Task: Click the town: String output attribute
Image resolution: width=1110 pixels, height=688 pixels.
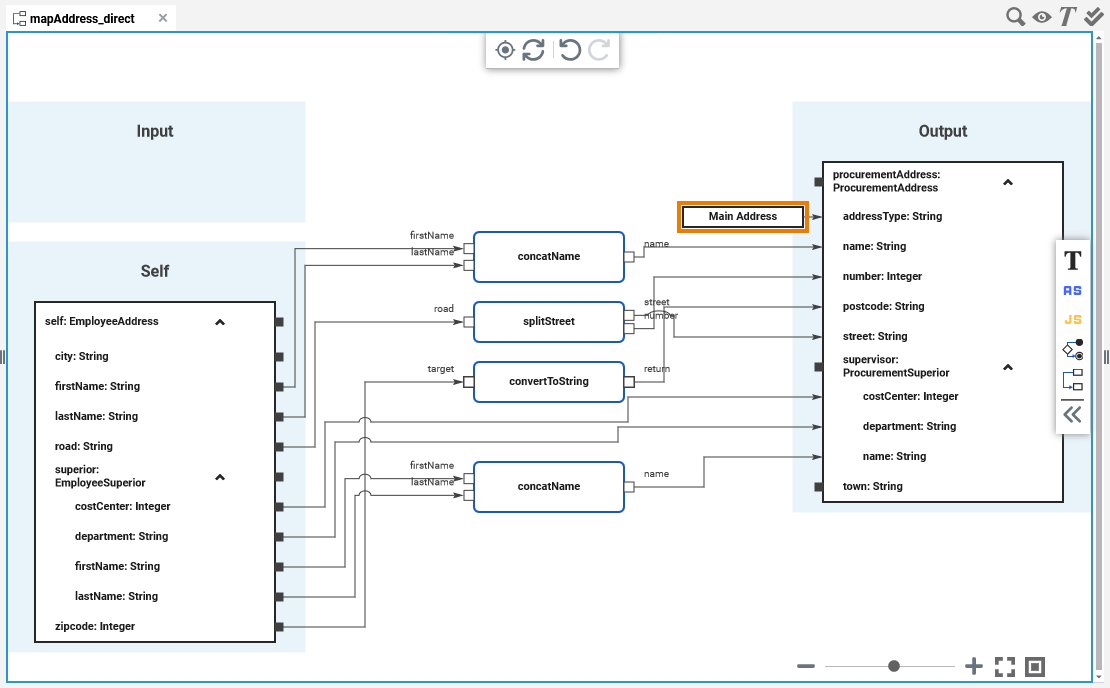Action: click(x=872, y=486)
